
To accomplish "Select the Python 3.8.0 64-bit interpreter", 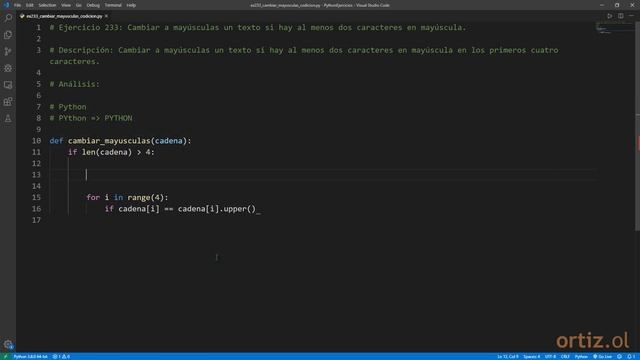I will [x=30, y=356].
